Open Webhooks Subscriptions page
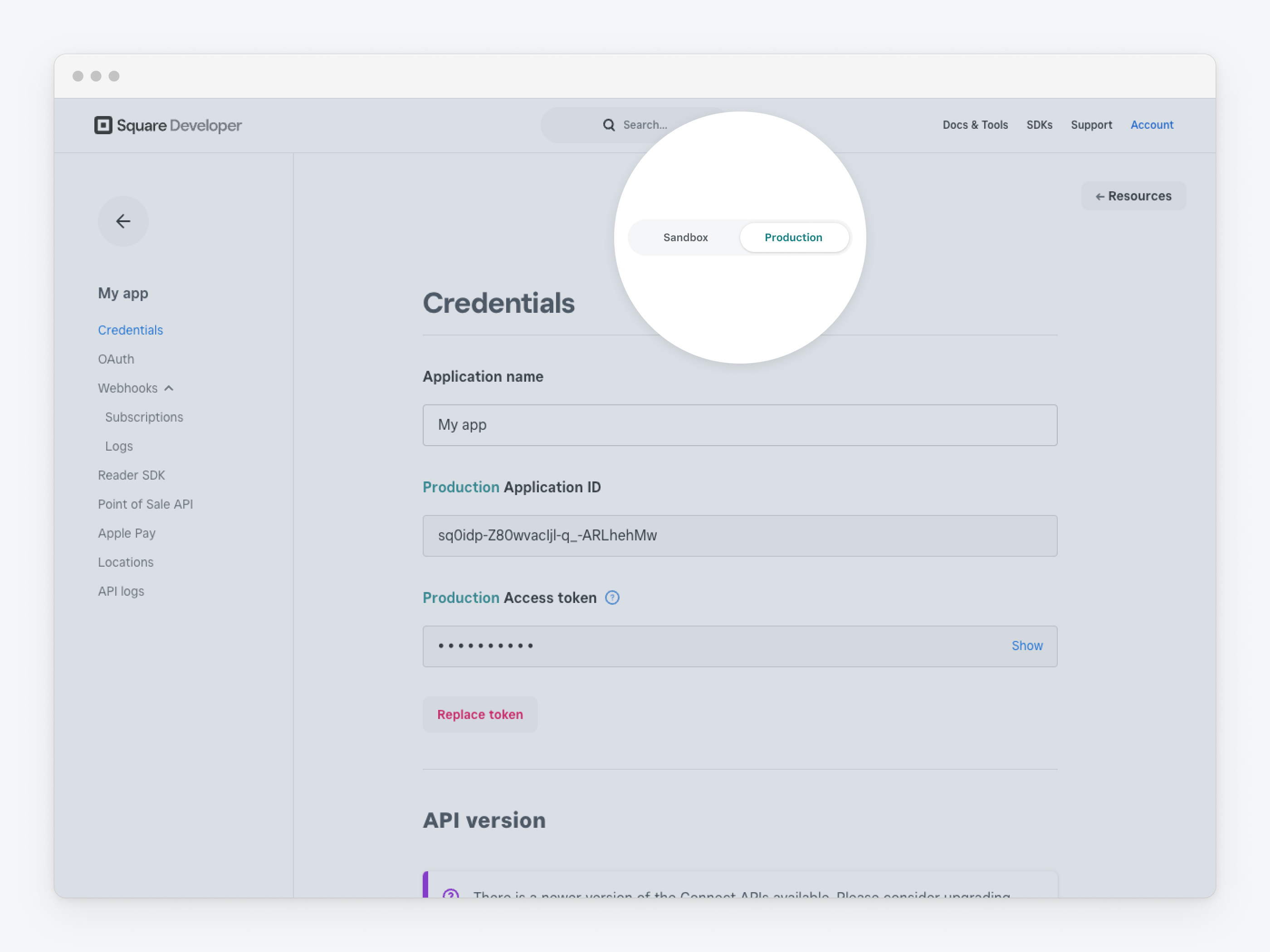1270x952 pixels. pos(144,417)
